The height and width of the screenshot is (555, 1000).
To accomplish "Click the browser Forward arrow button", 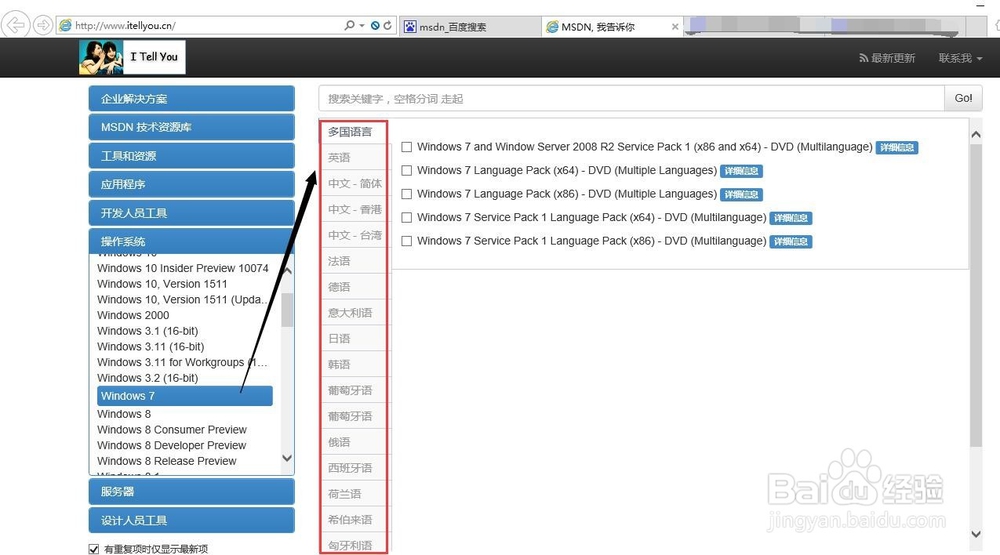I will click(43, 26).
